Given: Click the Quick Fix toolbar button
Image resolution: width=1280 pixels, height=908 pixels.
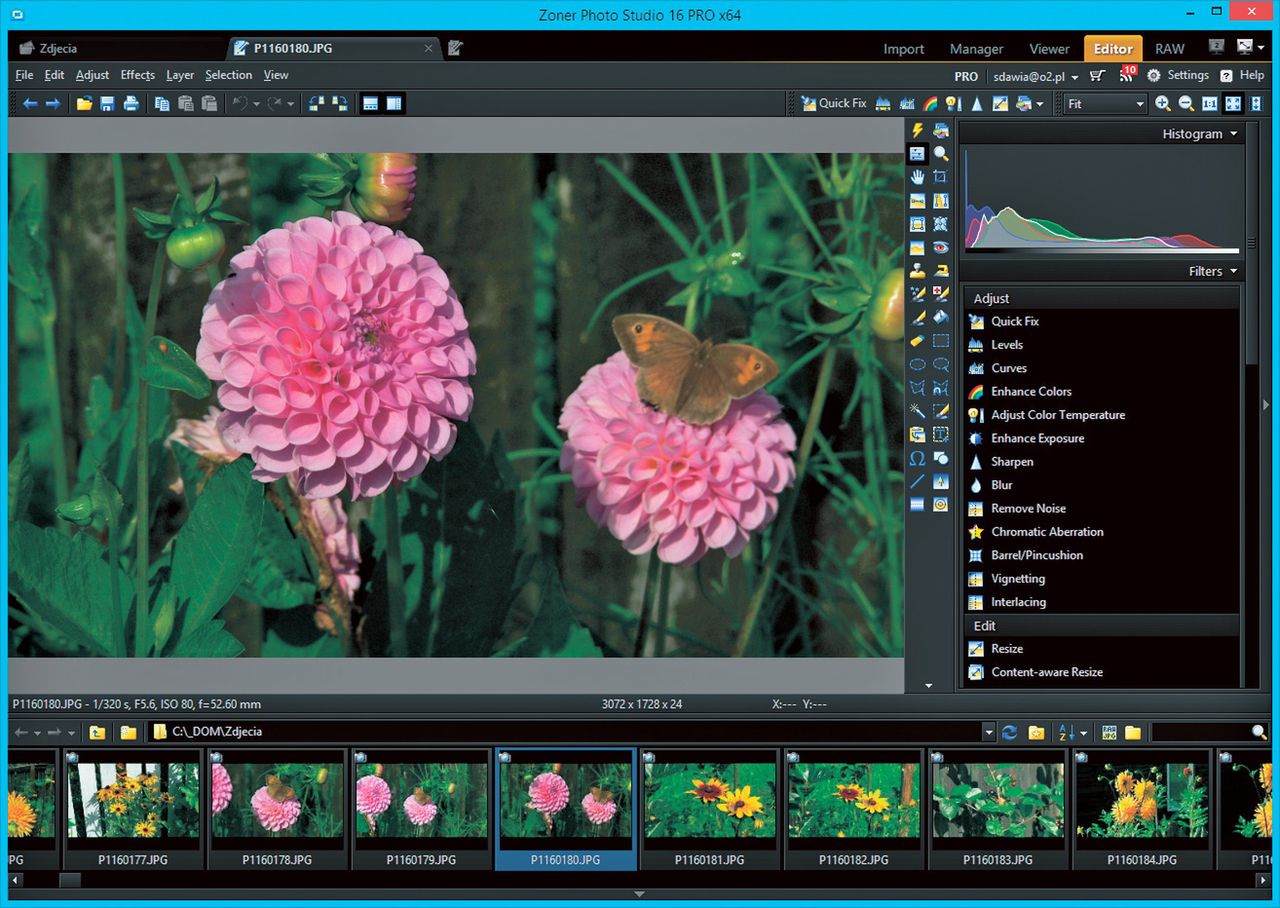Looking at the screenshot, I should click(x=834, y=103).
